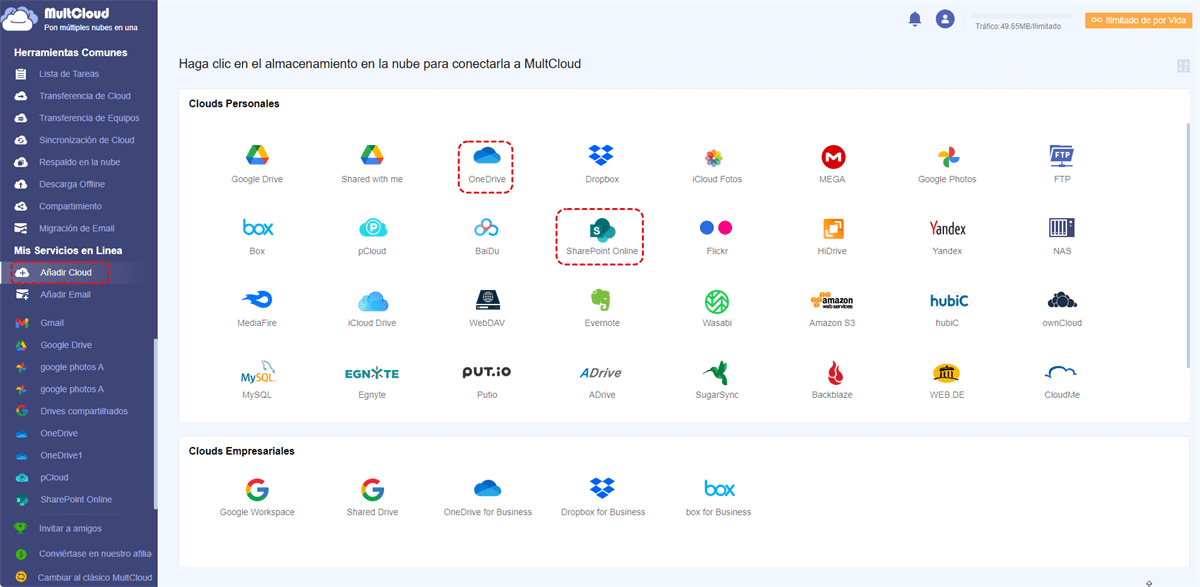Add Amazon S3 storage
The height and width of the screenshot is (587, 1200).
[833, 300]
